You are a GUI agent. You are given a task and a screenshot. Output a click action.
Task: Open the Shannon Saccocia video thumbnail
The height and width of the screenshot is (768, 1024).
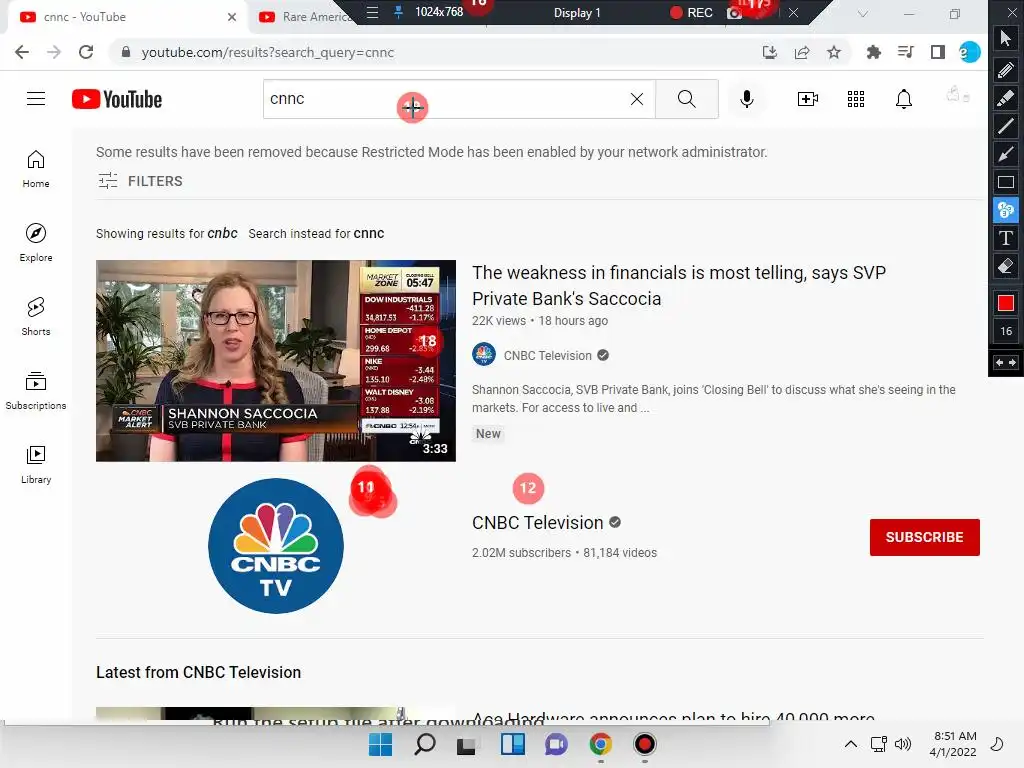click(276, 360)
